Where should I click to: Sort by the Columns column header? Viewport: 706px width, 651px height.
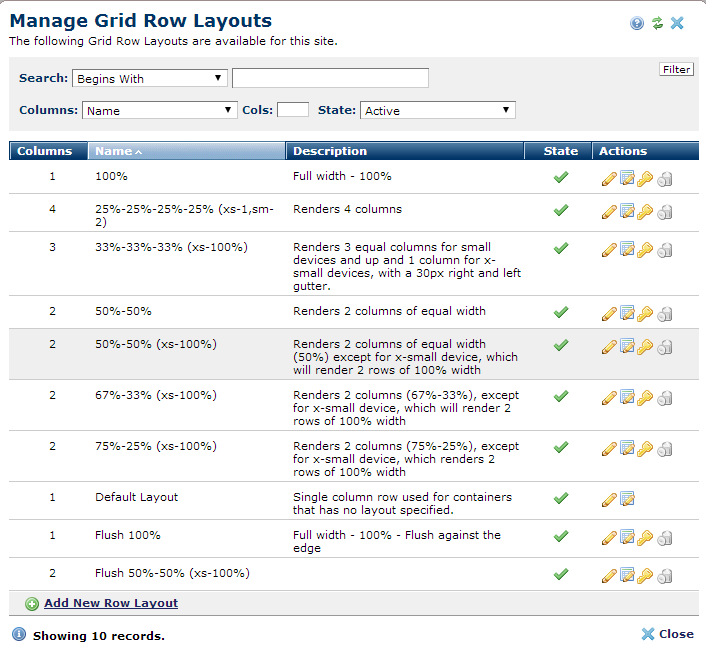click(45, 151)
